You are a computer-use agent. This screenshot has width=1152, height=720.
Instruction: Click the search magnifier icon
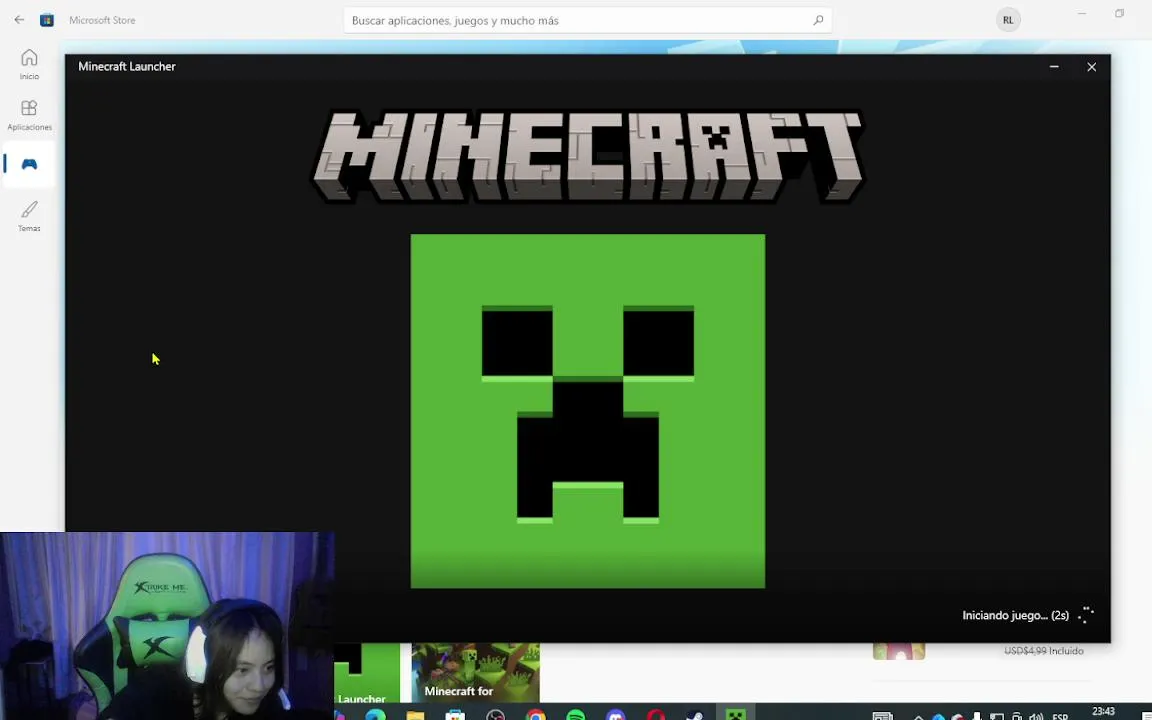click(x=818, y=21)
